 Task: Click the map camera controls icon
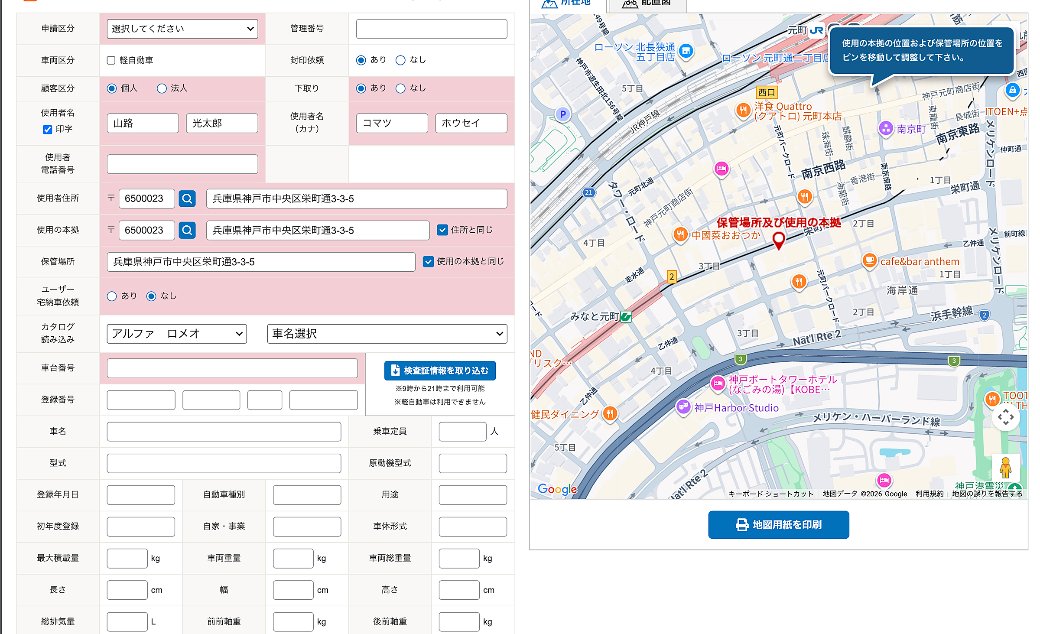[x=1006, y=417]
